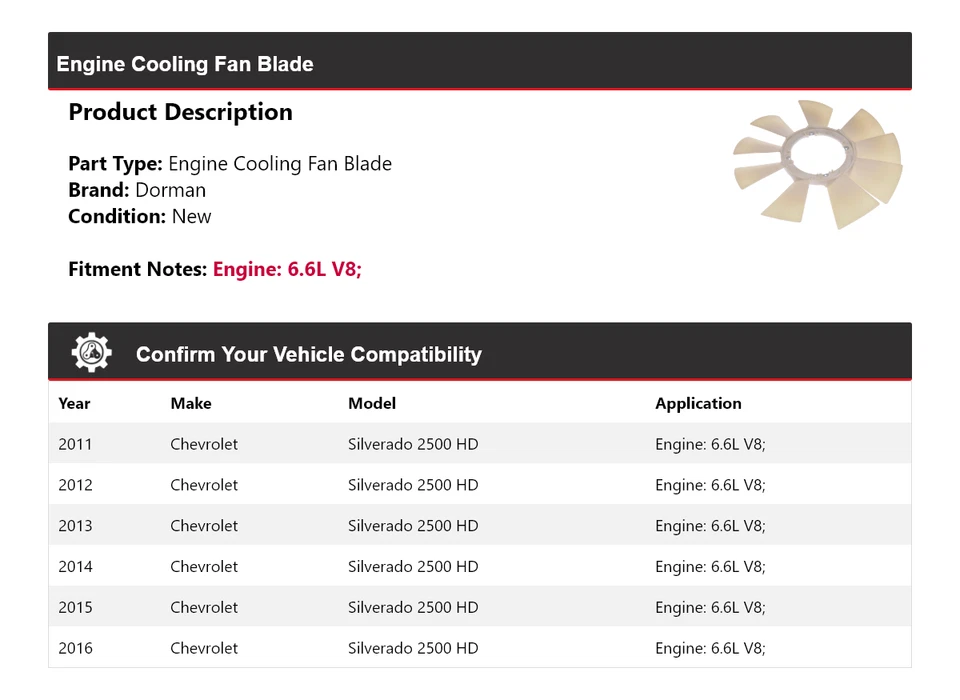This screenshot has width=960, height=700.
Task: Click the Year column header
Action: point(74,403)
